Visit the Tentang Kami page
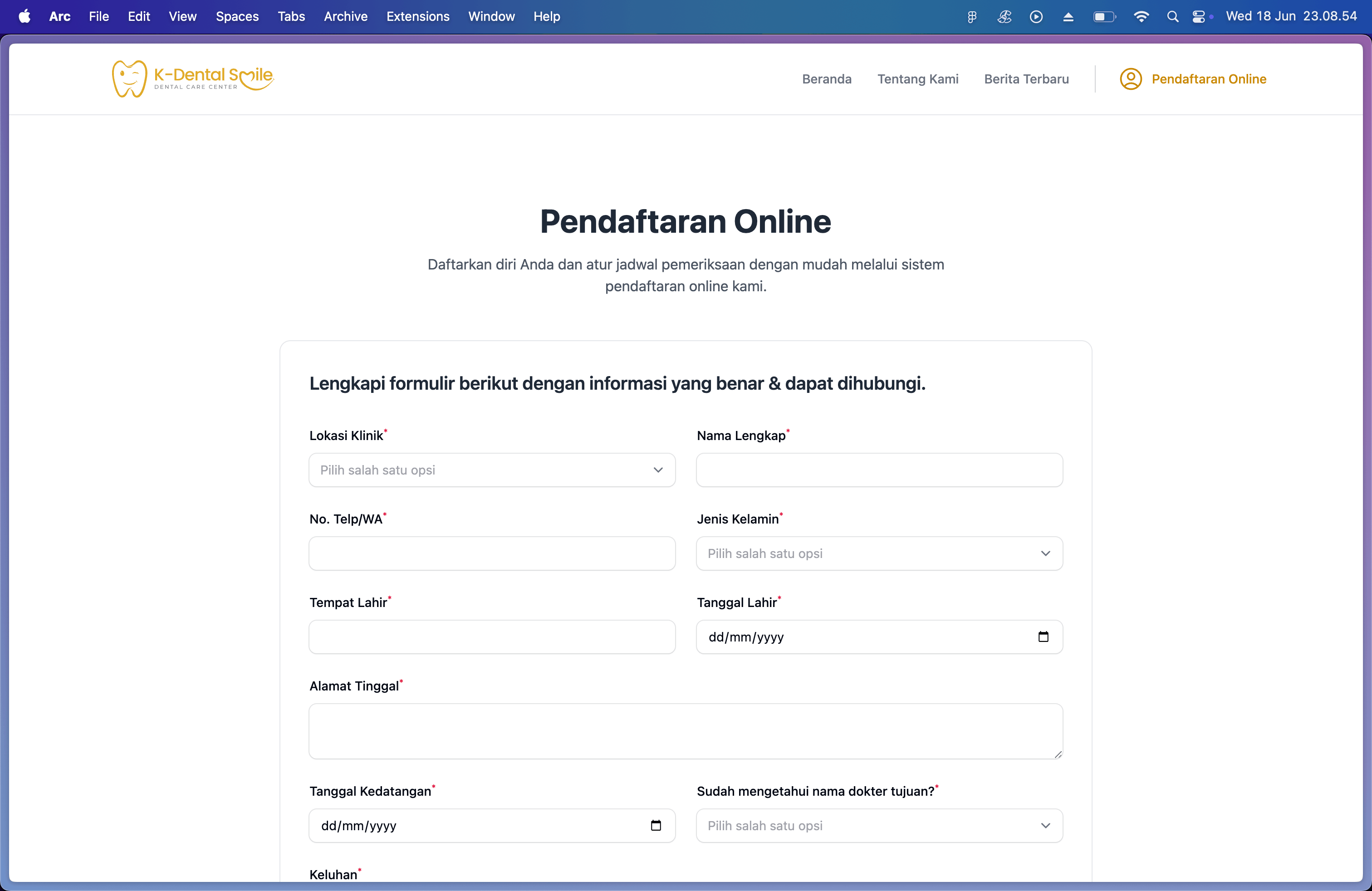The image size is (1372, 891). click(x=918, y=79)
